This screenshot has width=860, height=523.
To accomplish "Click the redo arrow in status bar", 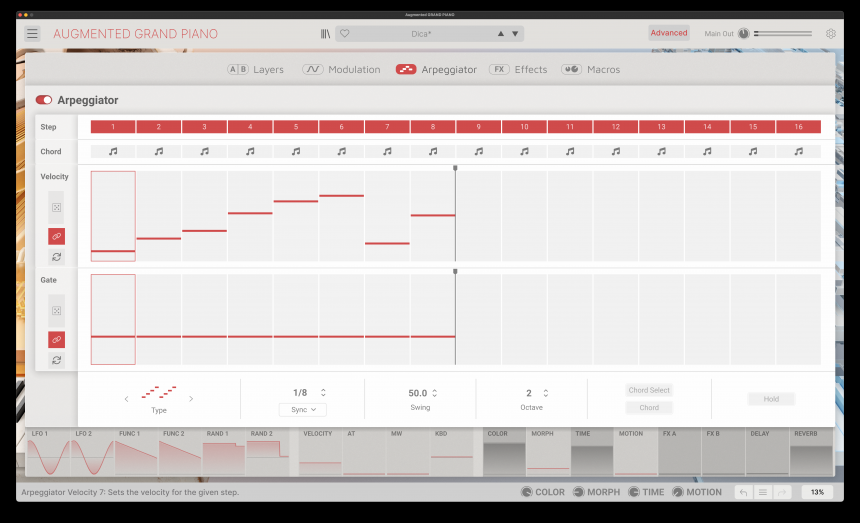I will point(782,492).
